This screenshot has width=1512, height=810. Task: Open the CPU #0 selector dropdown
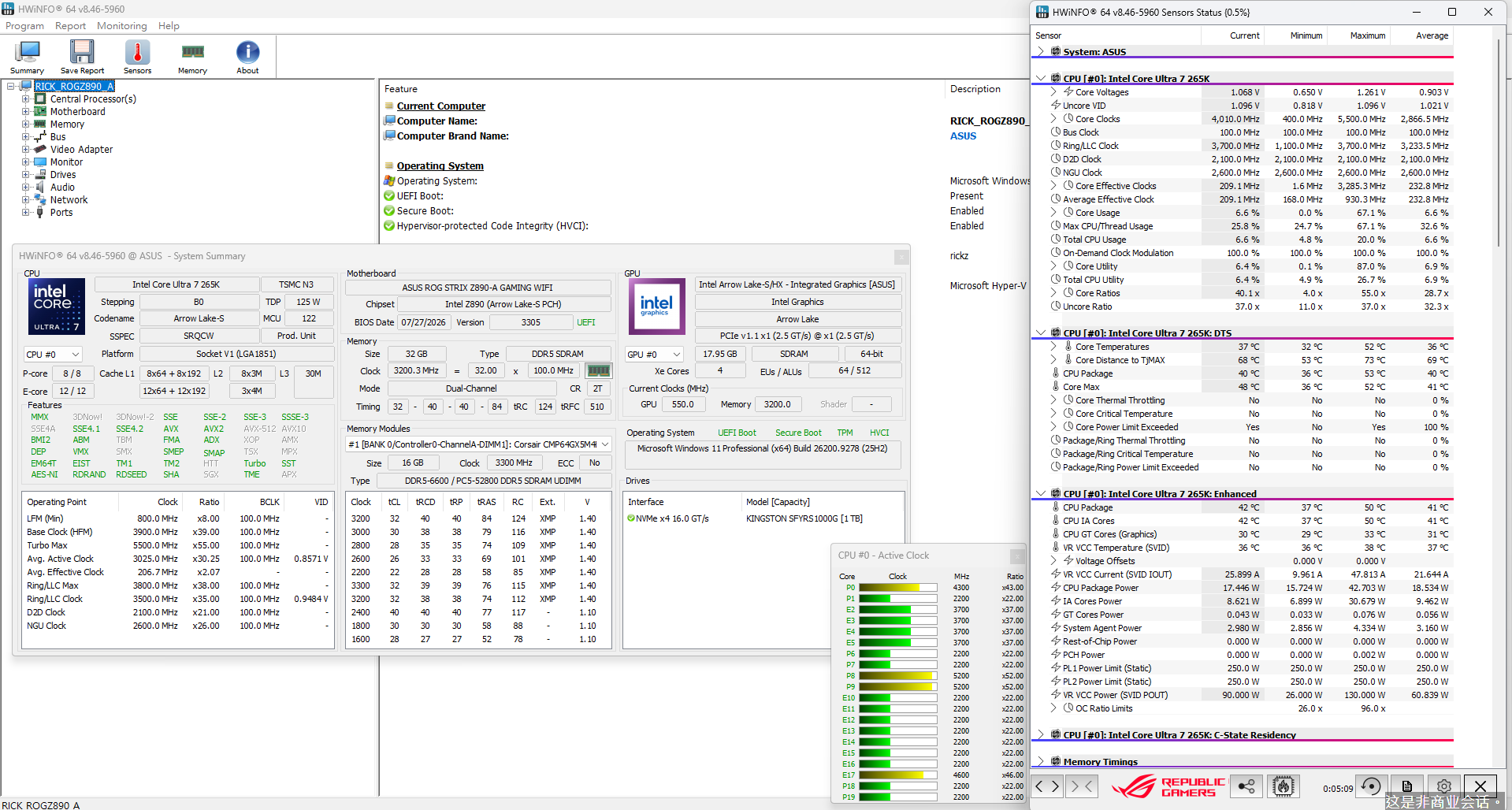[x=52, y=355]
